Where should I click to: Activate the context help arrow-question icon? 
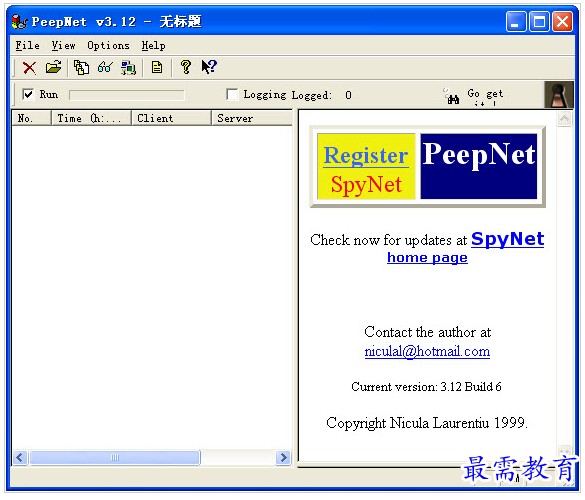209,67
